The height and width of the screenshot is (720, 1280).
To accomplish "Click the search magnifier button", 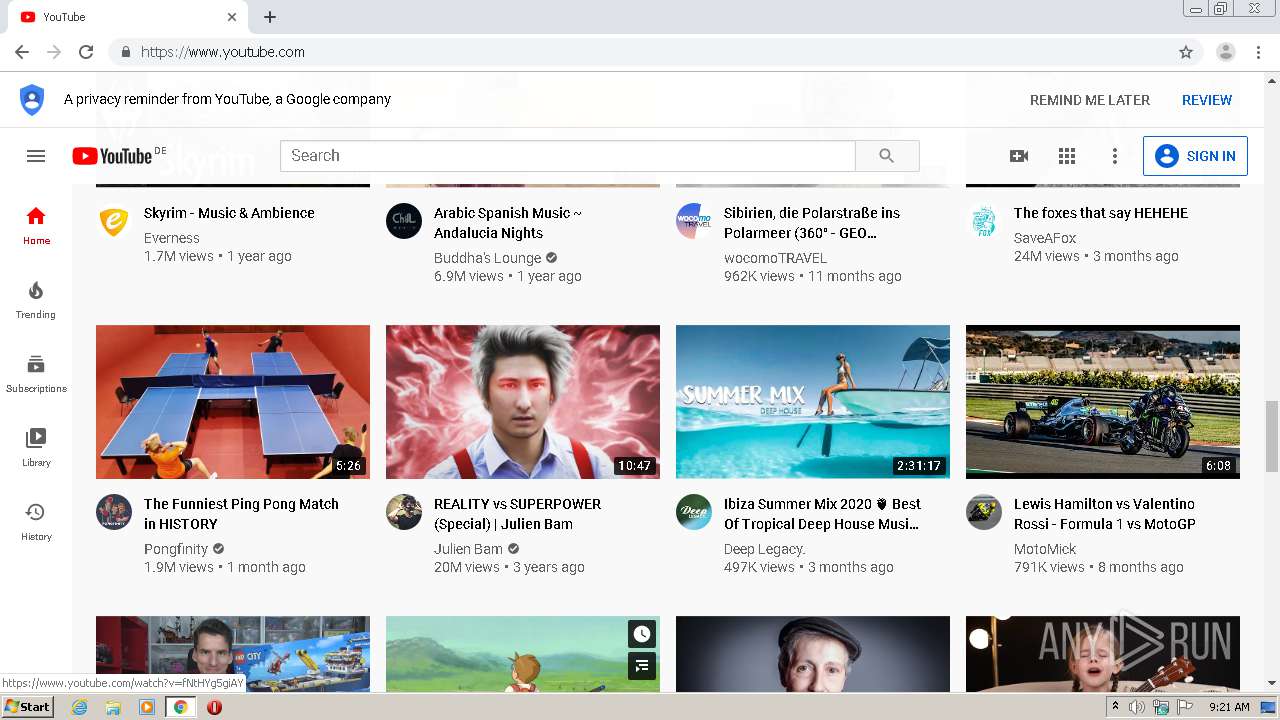I will click(x=887, y=156).
